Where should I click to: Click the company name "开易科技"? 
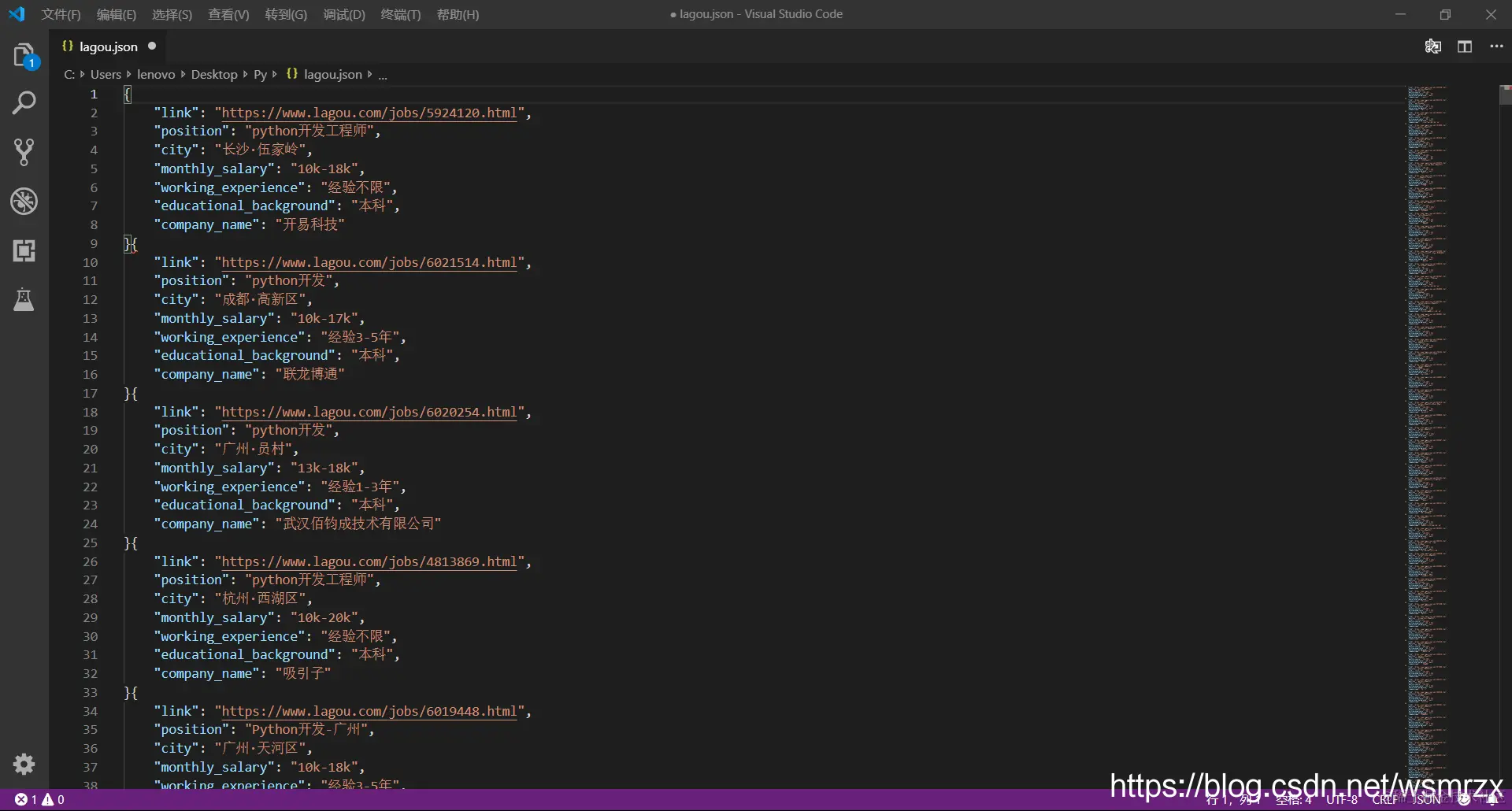(x=310, y=224)
